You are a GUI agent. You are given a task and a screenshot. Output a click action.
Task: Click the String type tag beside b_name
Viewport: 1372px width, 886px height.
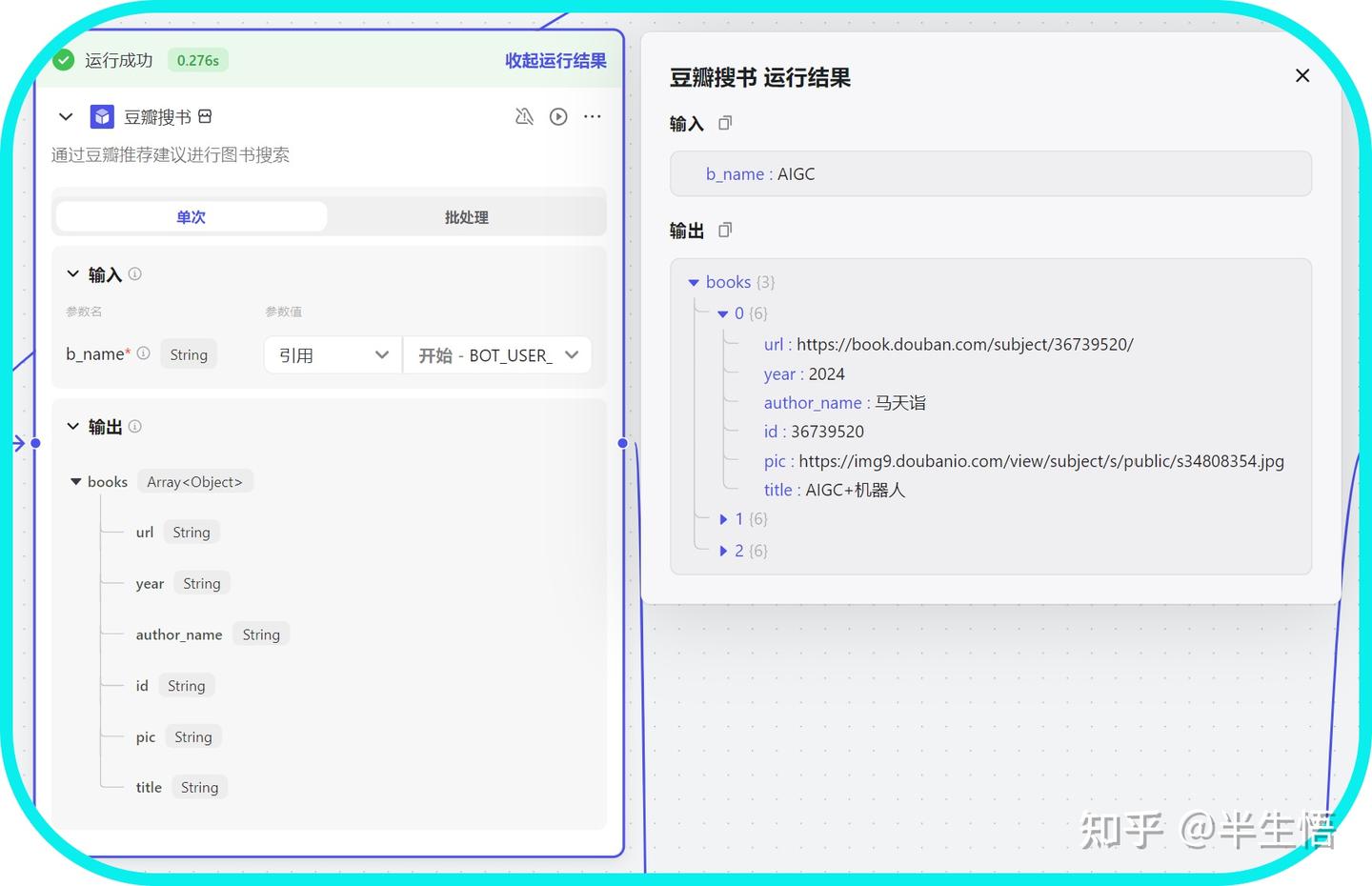point(189,354)
